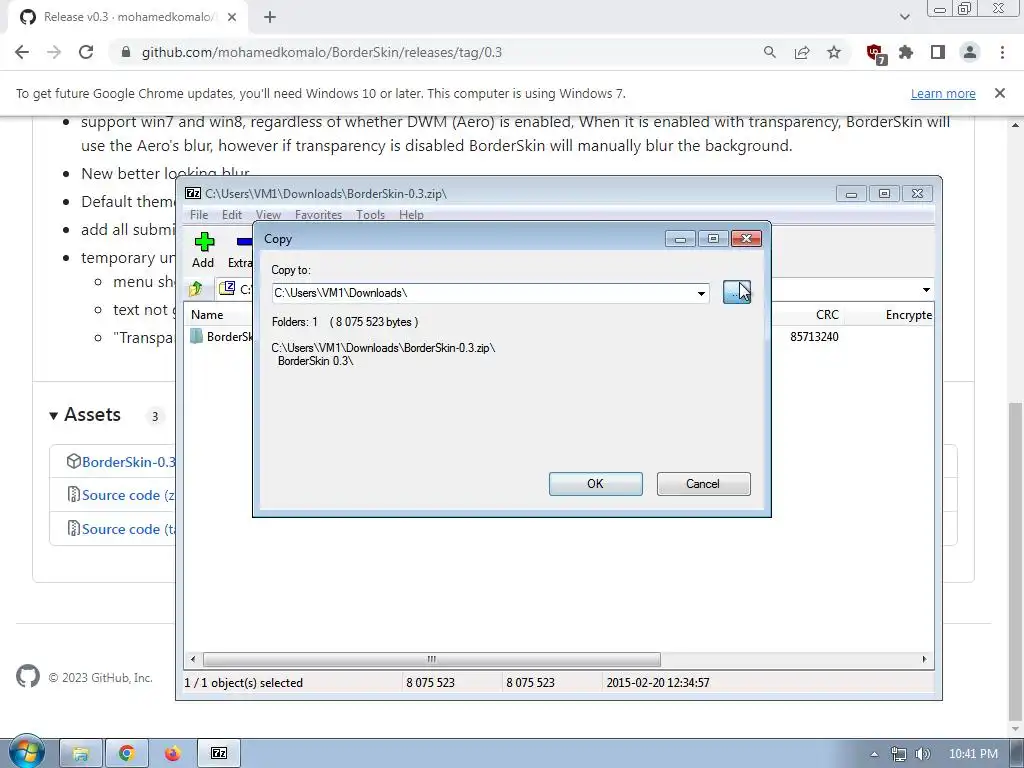This screenshot has height=768, width=1024.
Task: Click the GitHub logo in page footer
Action: tap(27, 677)
